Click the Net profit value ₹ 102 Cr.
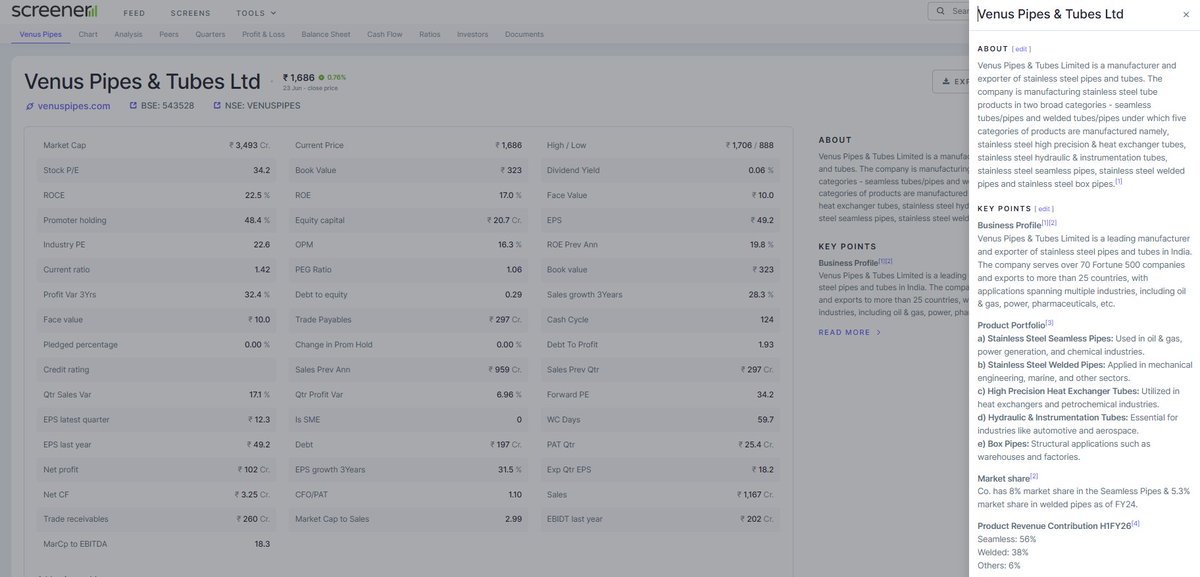This screenshot has height=577, width=1200. pos(254,469)
